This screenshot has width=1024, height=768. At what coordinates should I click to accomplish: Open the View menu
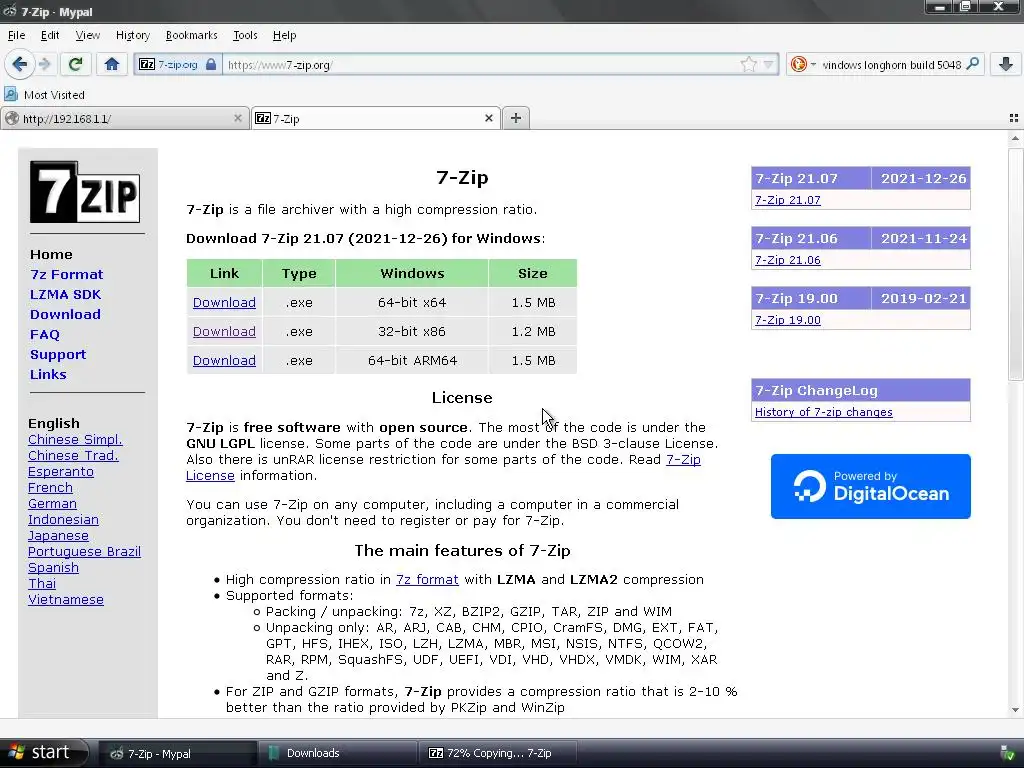[88, 35]
